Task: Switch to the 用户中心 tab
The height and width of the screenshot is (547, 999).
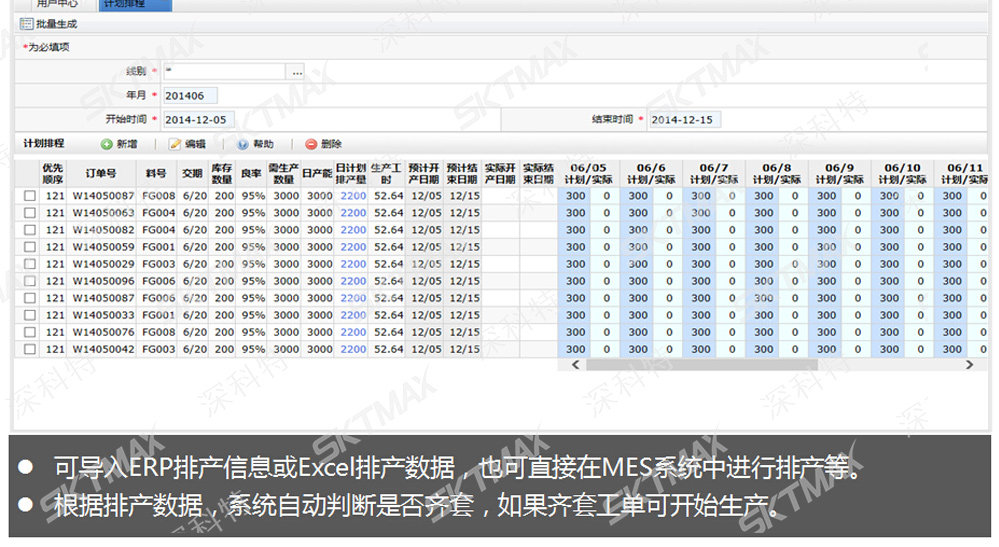Action: click(x=57, y=4)
